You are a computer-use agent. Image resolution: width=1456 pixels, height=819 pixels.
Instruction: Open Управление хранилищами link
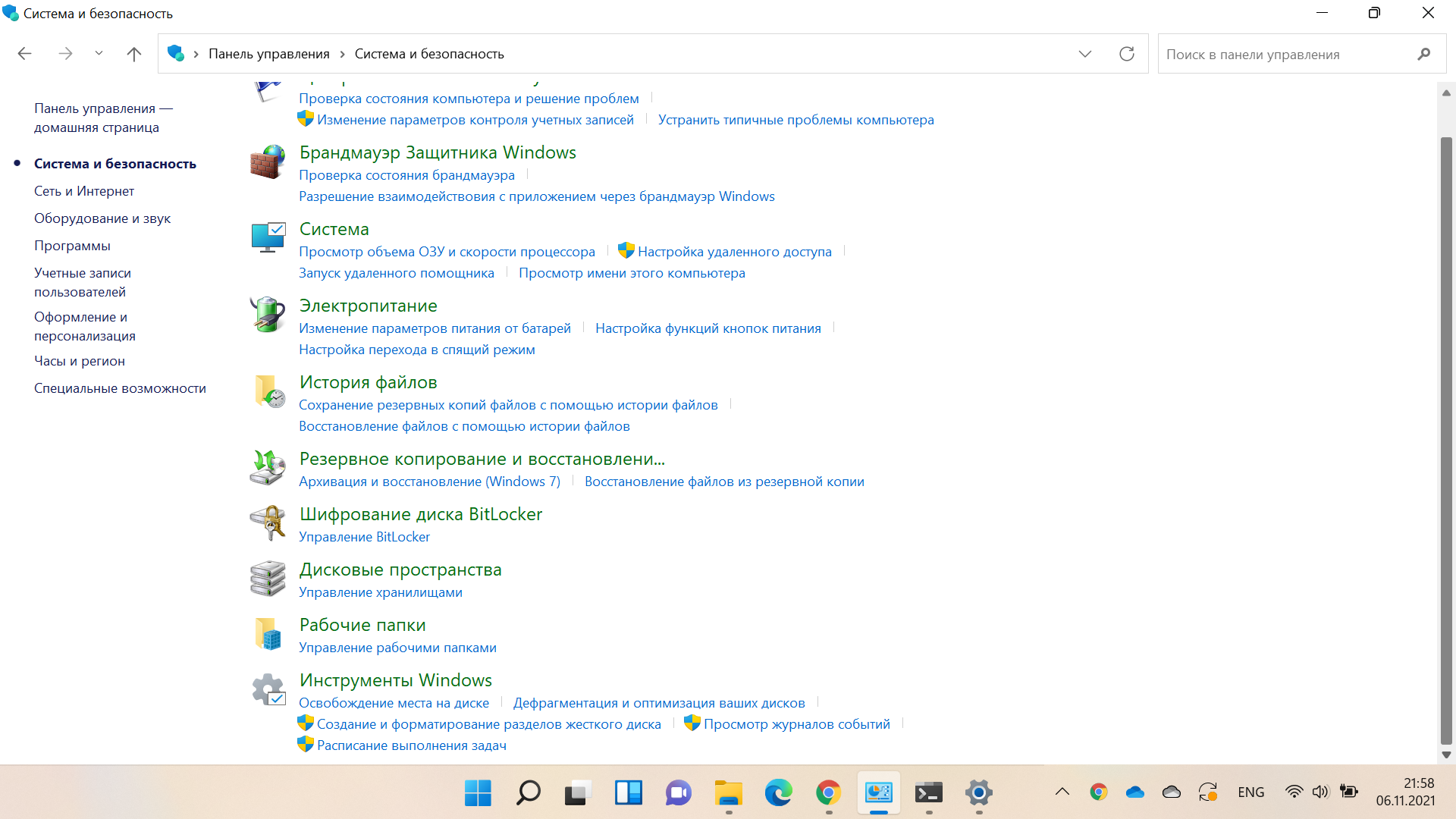381,592
